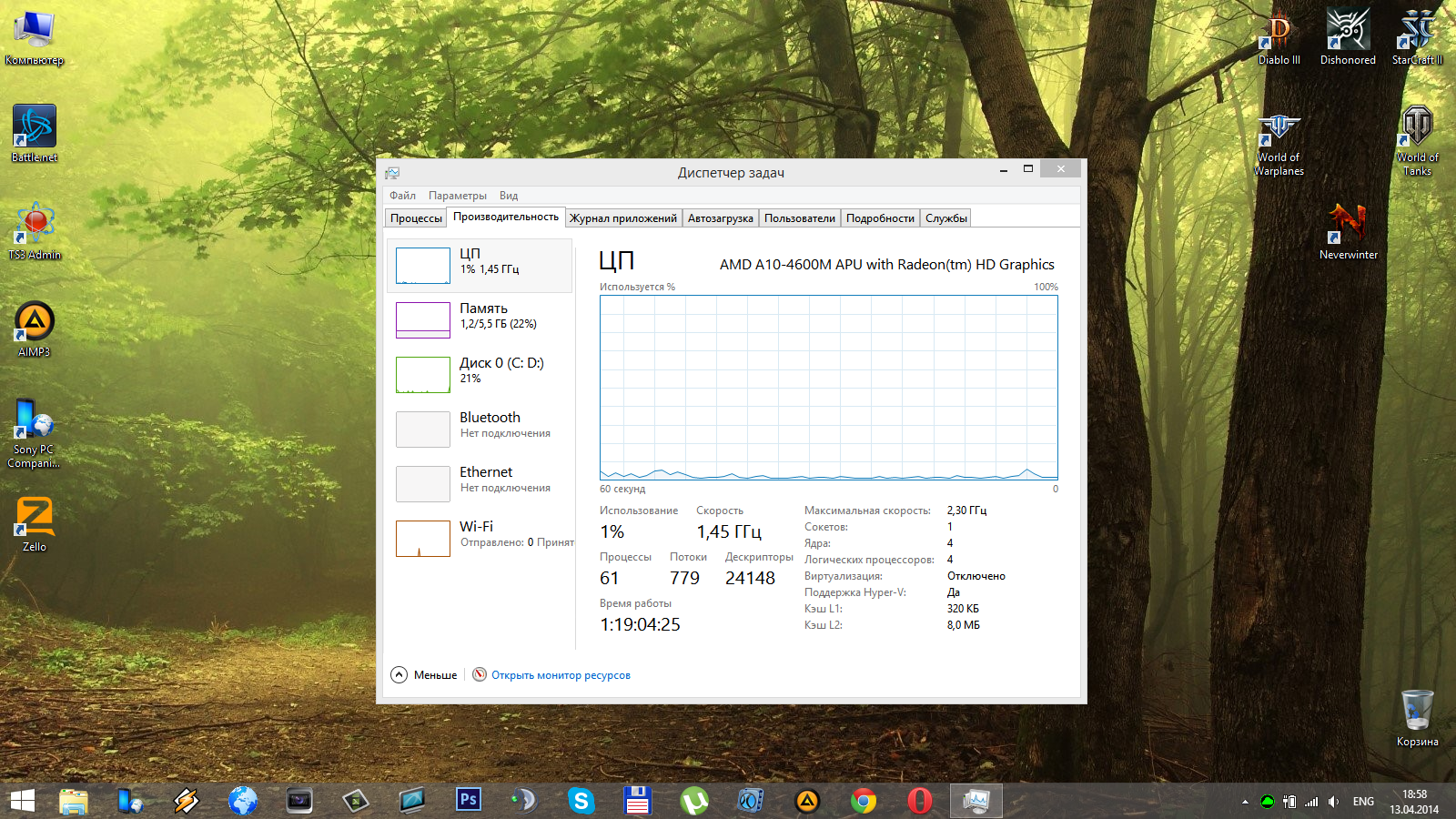Open the Автозагрузка tab

(720, 218)
